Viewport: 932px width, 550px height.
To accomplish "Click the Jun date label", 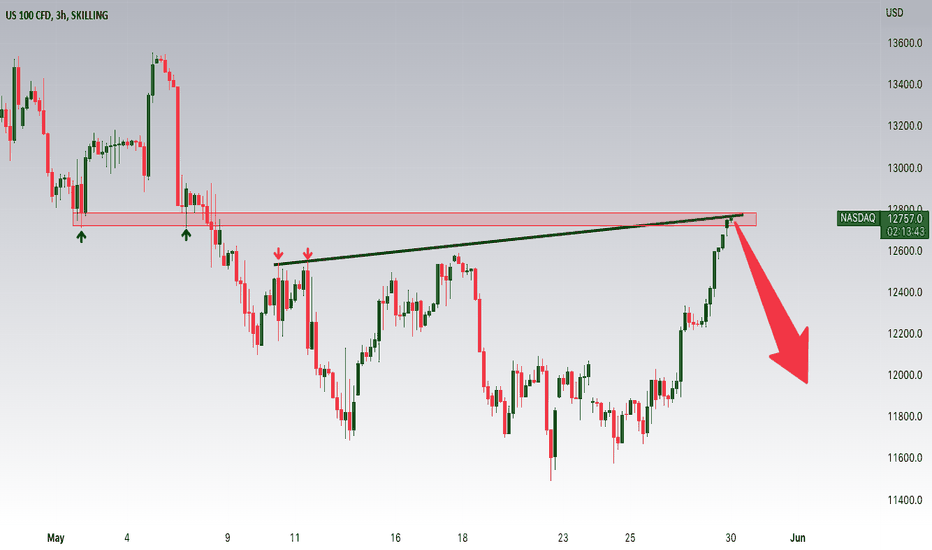I will tap(798, 538).
